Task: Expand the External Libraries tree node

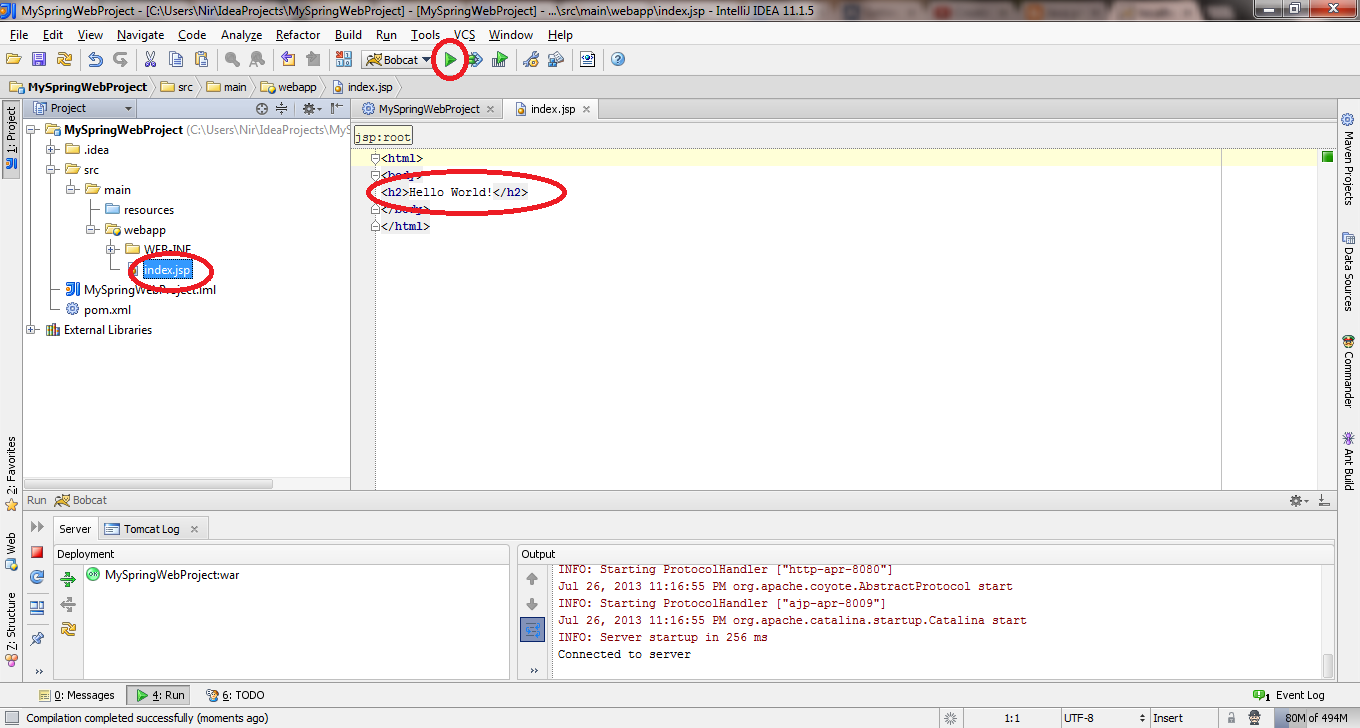Action: [x=32, y=330]
